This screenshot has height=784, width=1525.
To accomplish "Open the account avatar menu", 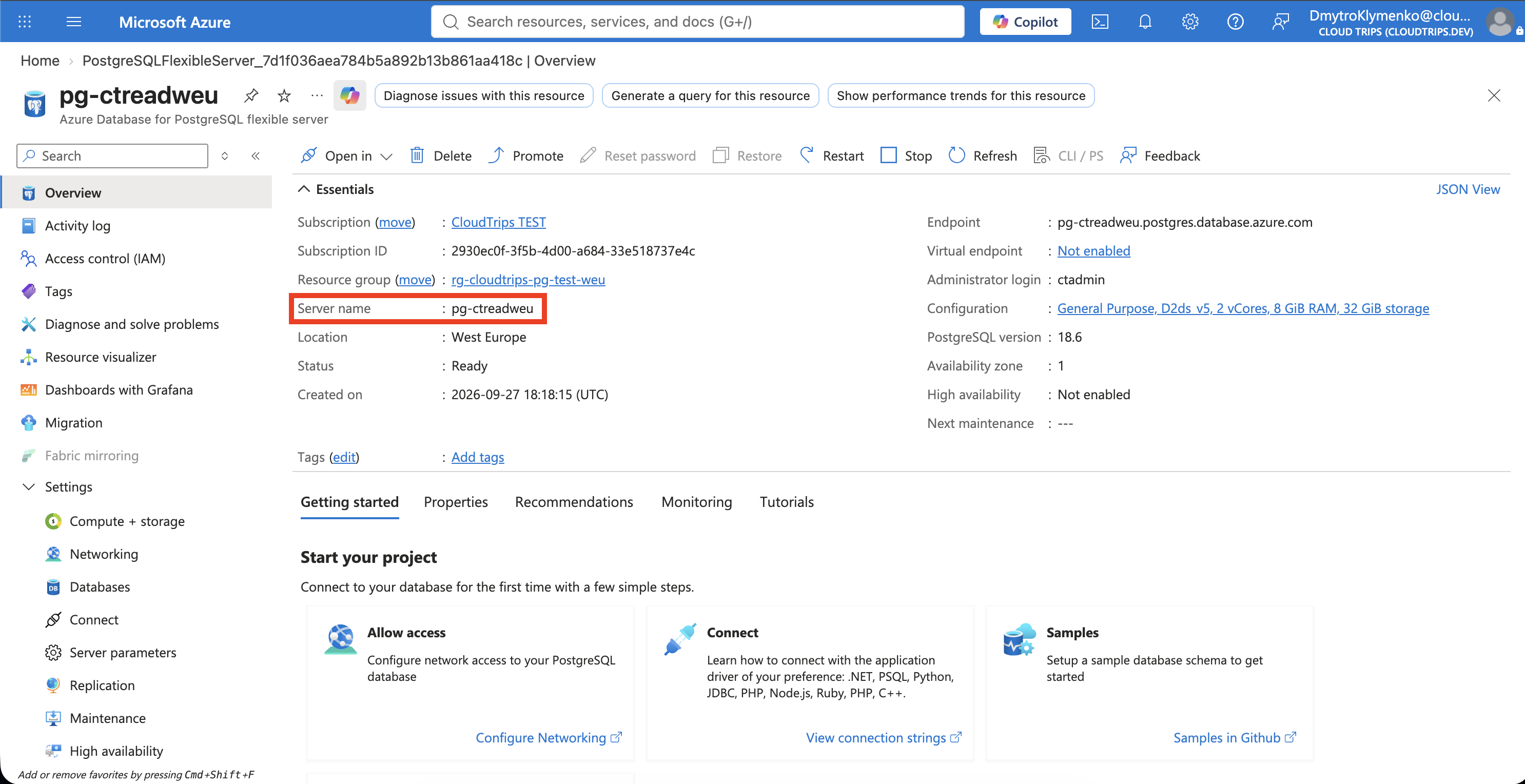I will click(1500, 22).
